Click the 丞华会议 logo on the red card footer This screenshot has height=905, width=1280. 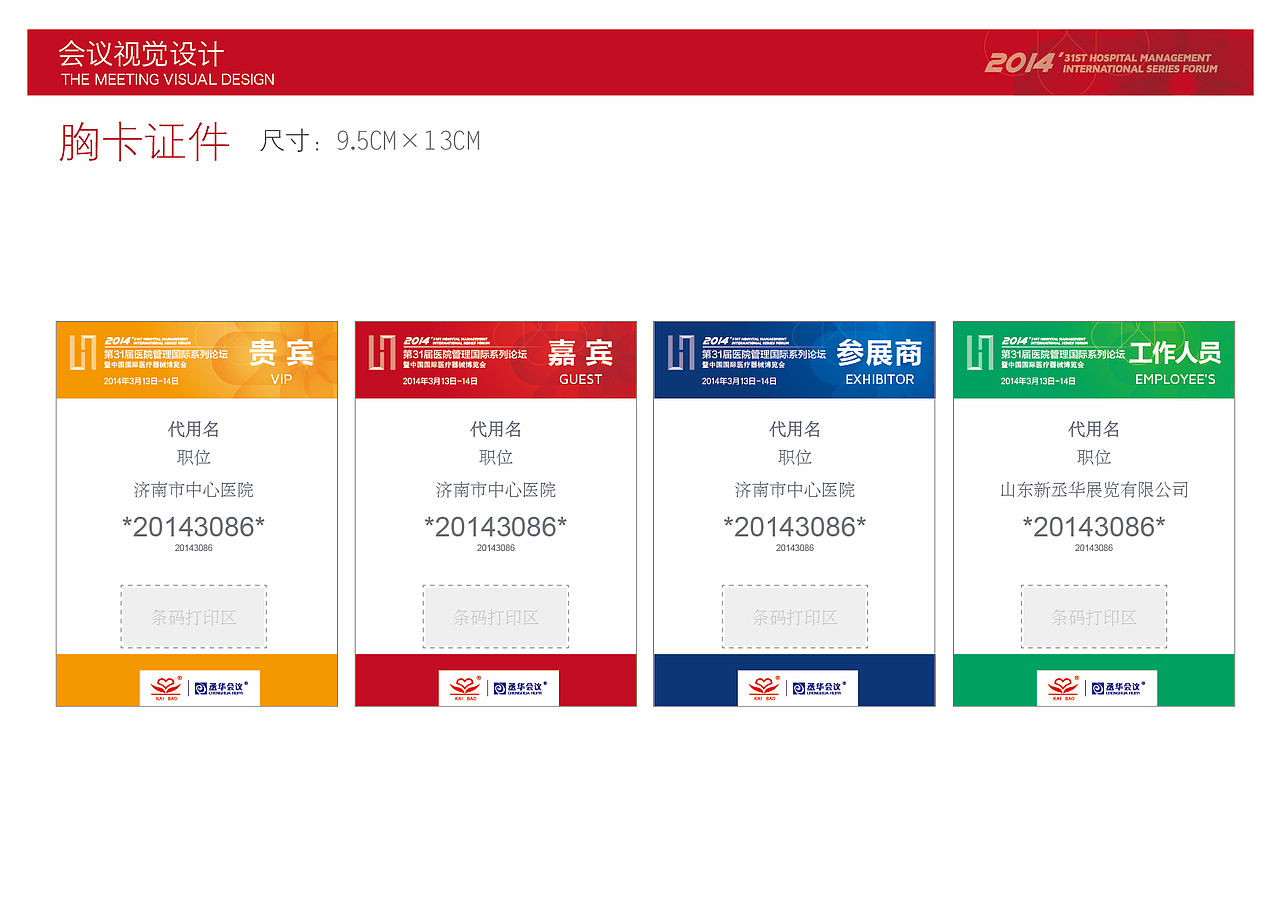(x=520, y=688)
